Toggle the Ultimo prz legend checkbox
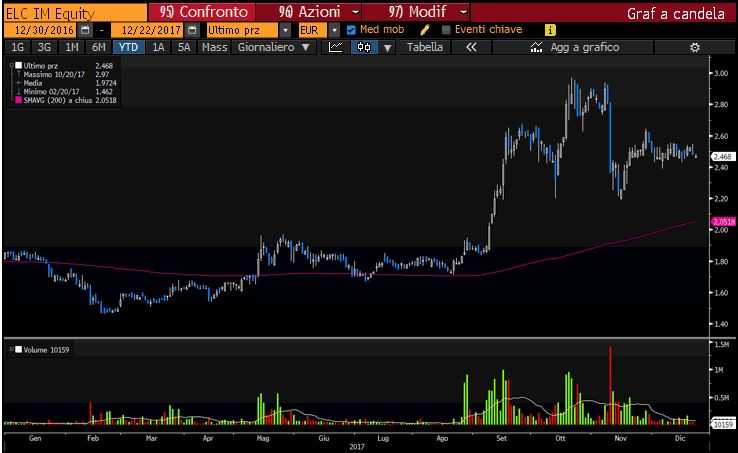Screen dimensions: 738x453 (18, 65)
